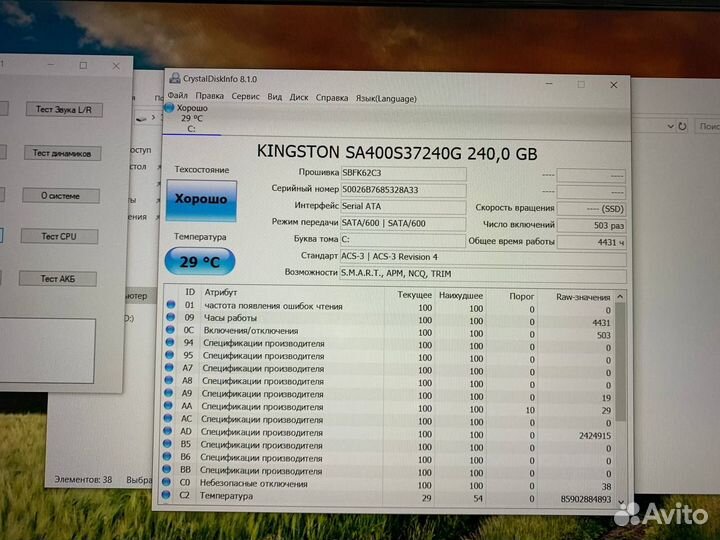
Task: Click the Текущее column header
Action: click(x=414, y=295)
